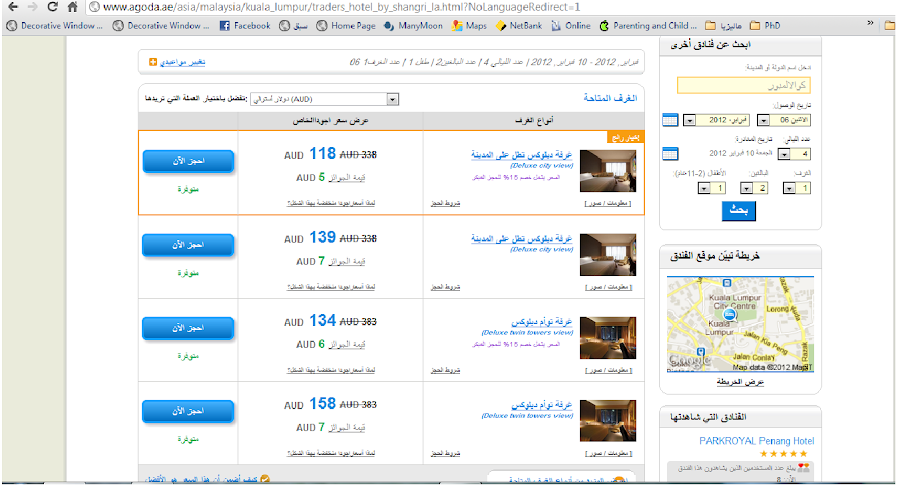Click the address bar URL

coord(341,7)
